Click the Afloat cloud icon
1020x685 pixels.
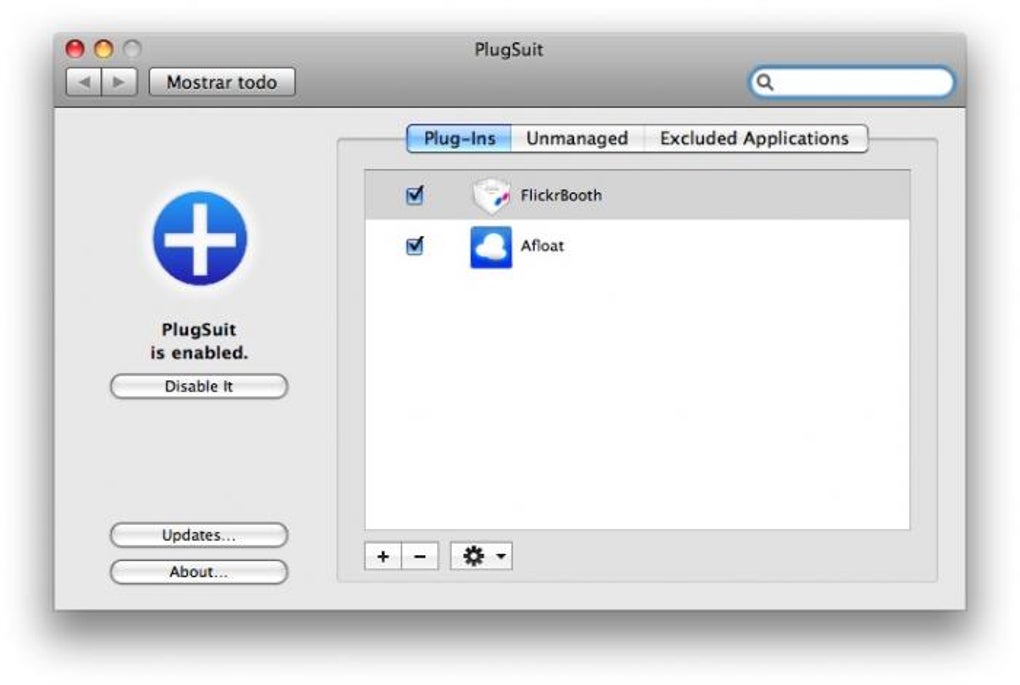pos(491,247)
